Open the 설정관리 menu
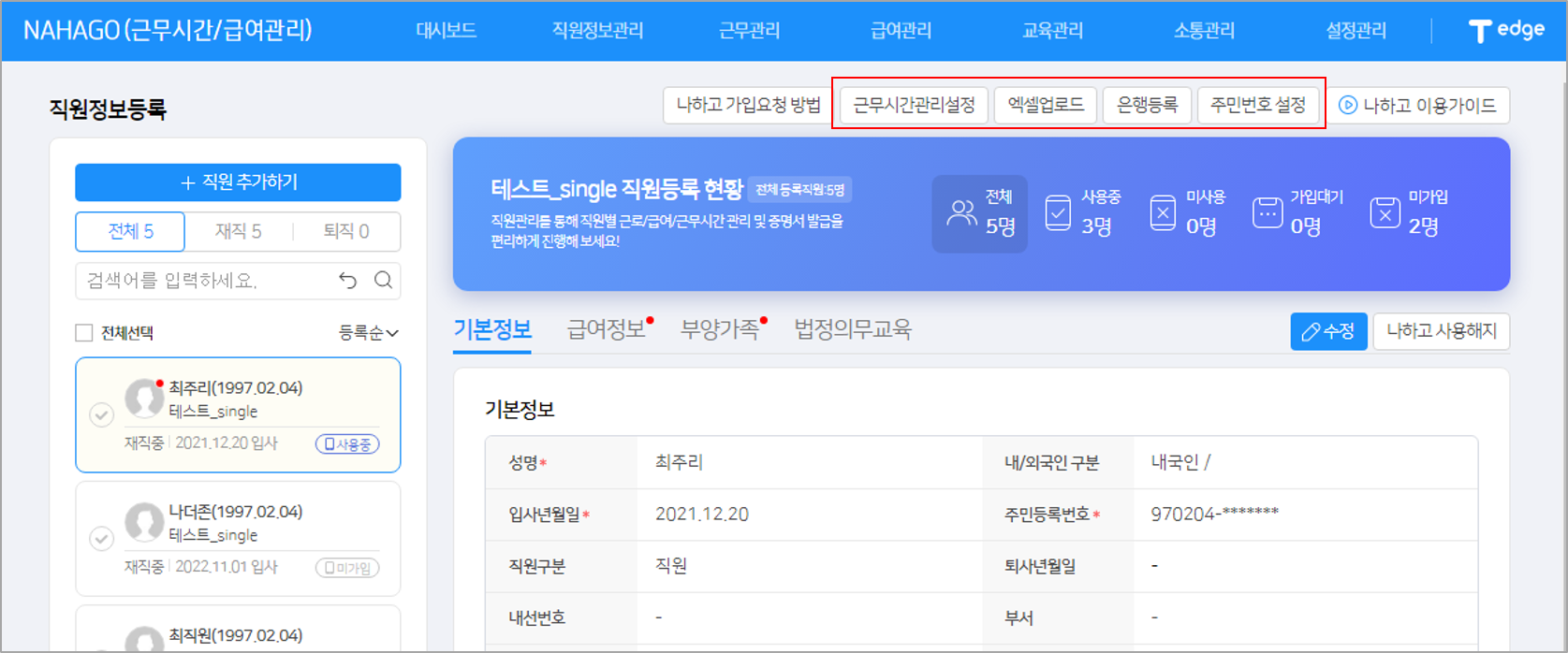 1356,31
